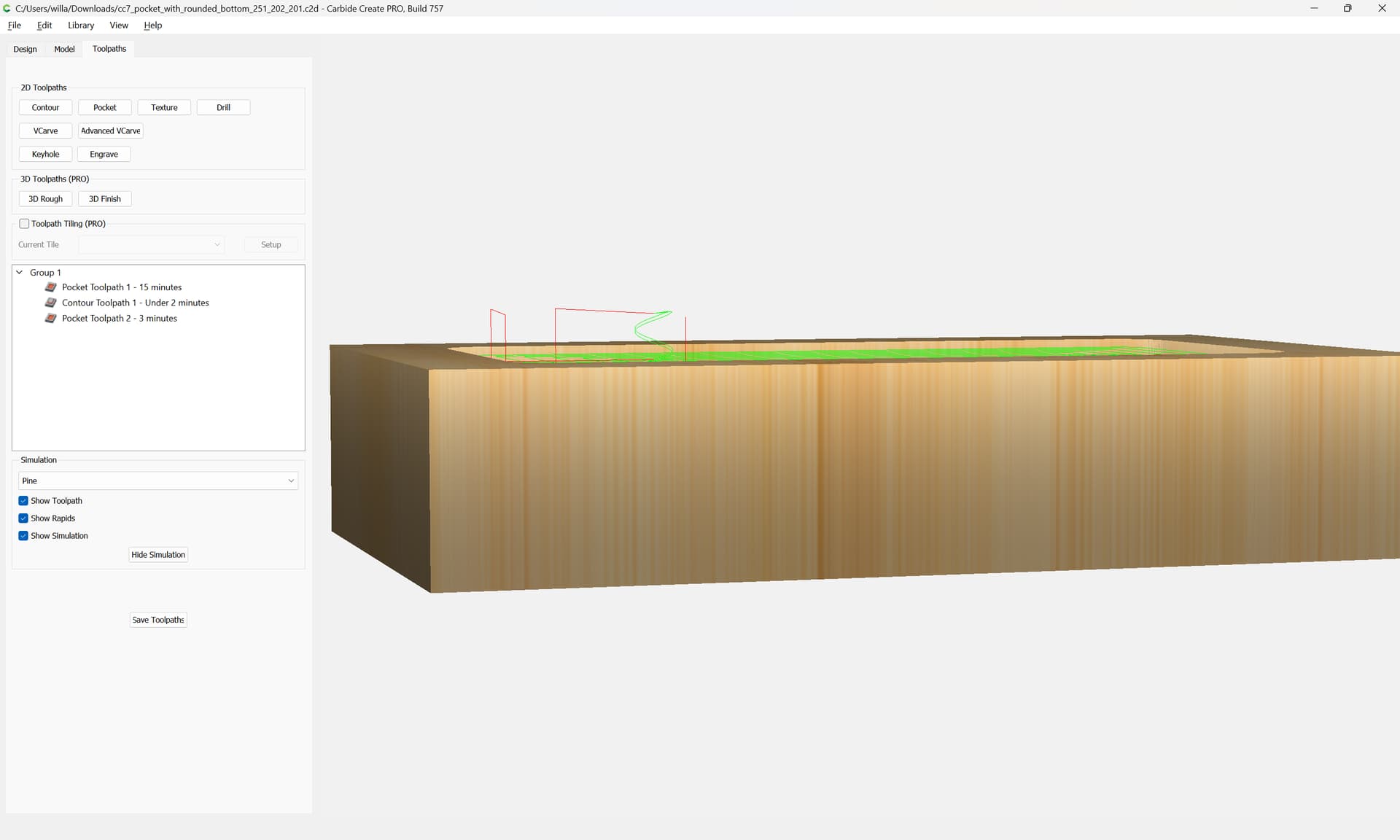Screen dimensions: 1400x840
Task: Uncheck Show Rapids option
Action: [x=23, y=518]
